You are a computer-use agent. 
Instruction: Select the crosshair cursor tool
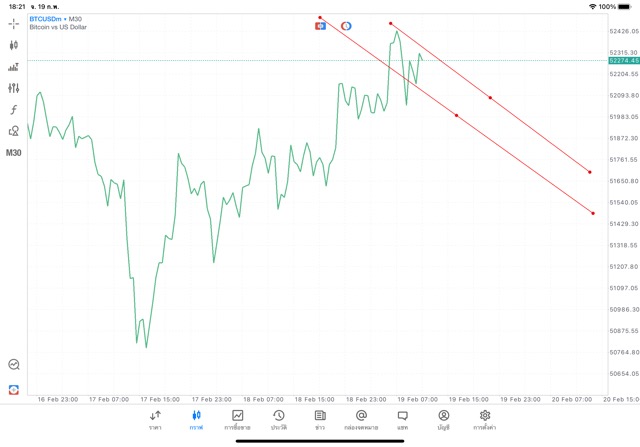14,22
